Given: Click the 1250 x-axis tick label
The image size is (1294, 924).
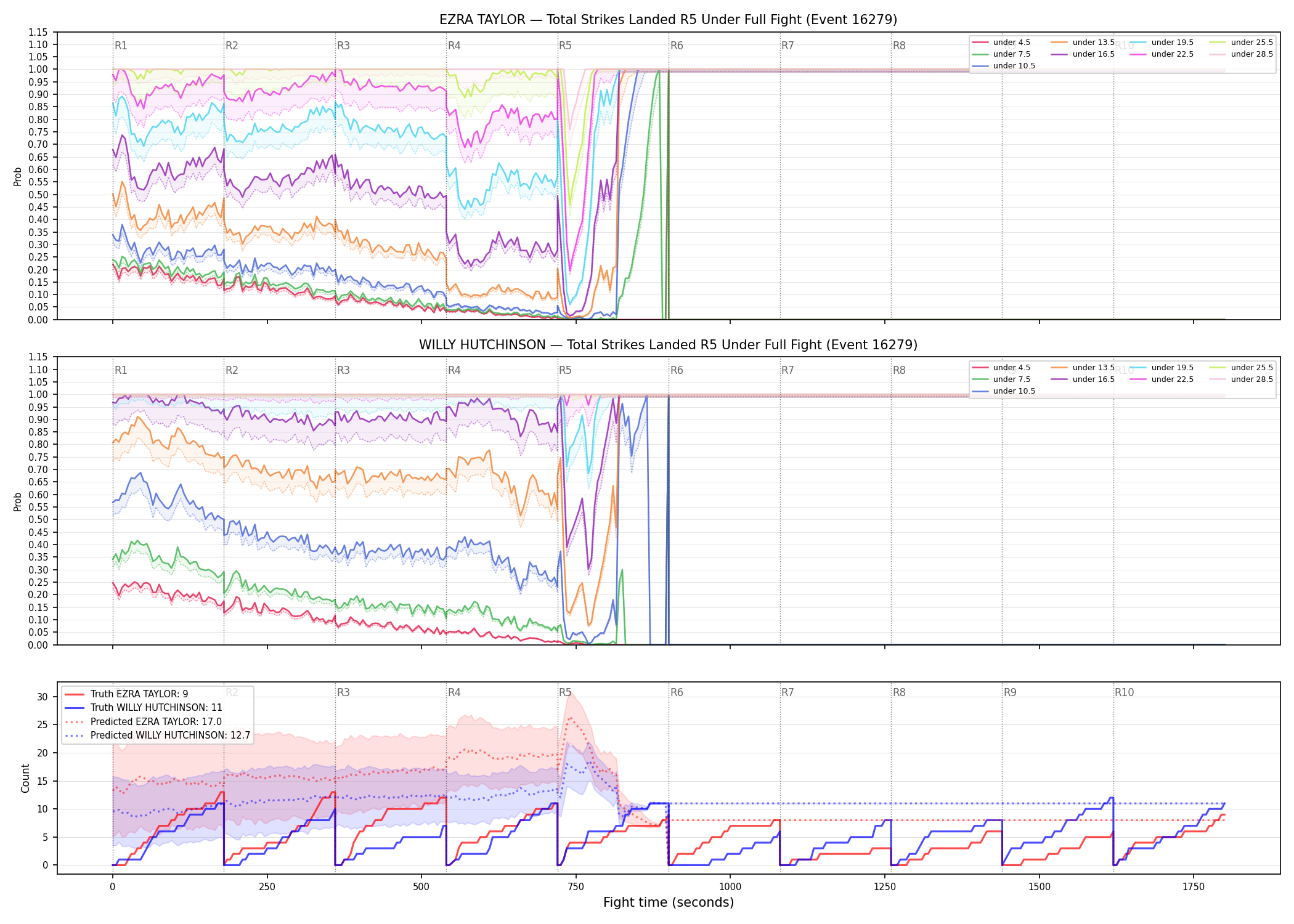Looking at the screenshot, I should [x=885, y=887].
